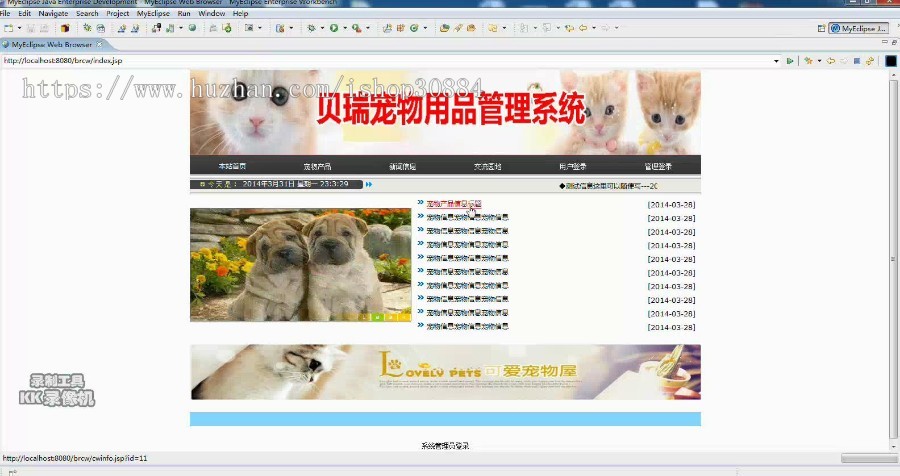Image resolution: width=900 pixels, height=476 pixels.
Task: Open the Edit menu
Action: (25, 13)
